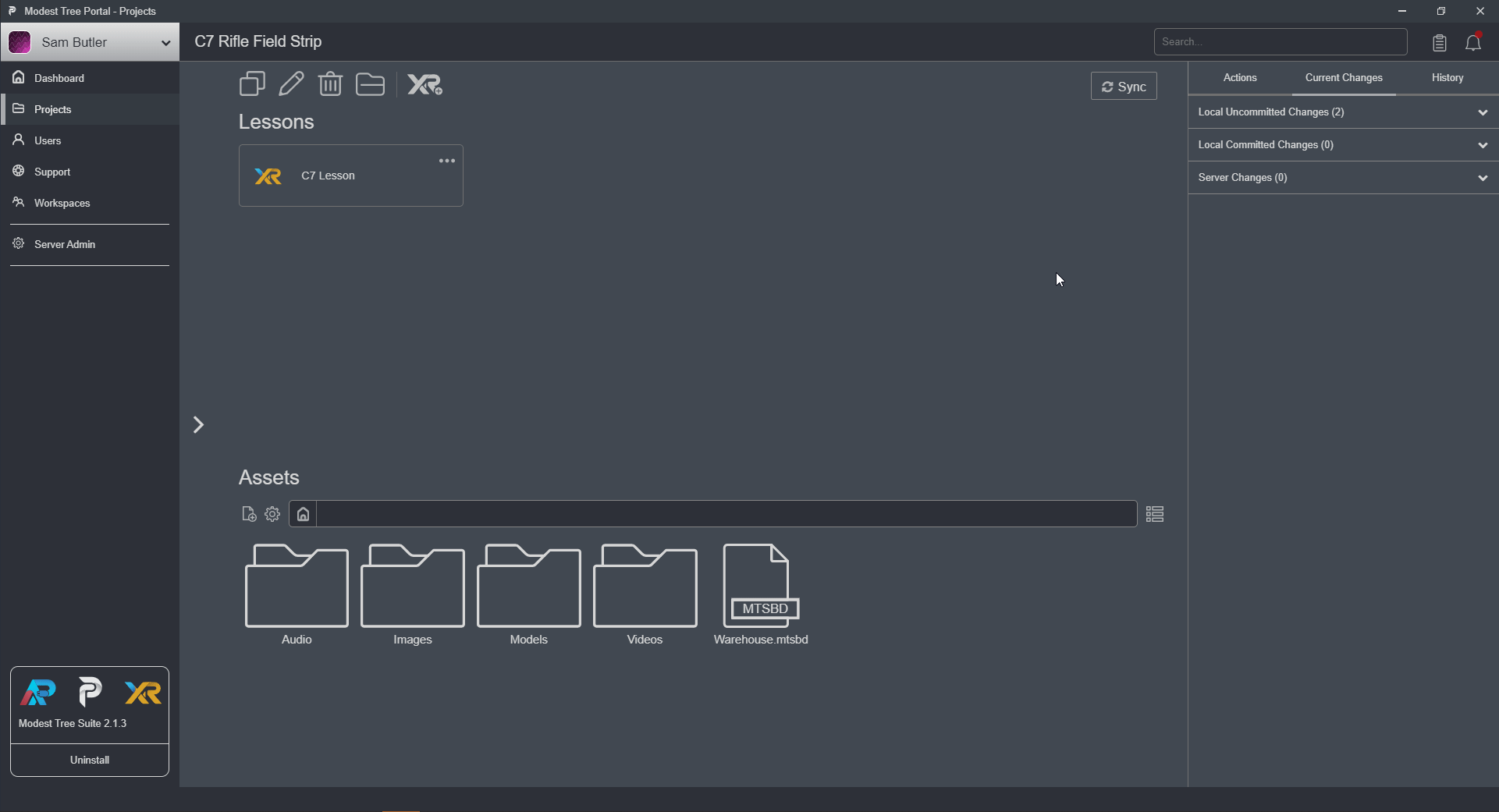1499x812 pixels.
Task: Open project folder icon in toolbar
Action: pyautogui.click(x=370, y=83)
